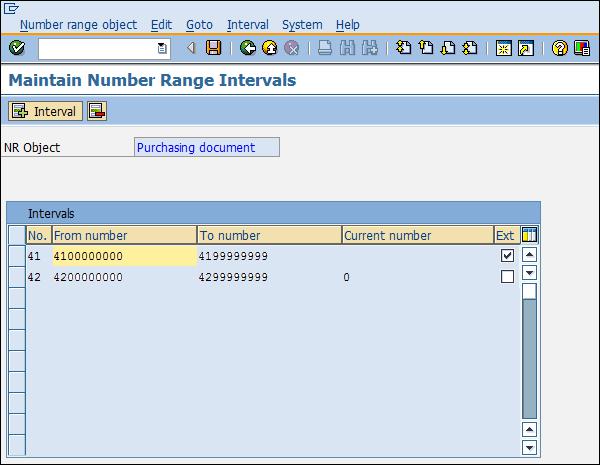Click the To number column header
This screenshot has height=465, width=600.
click(269, 235)
